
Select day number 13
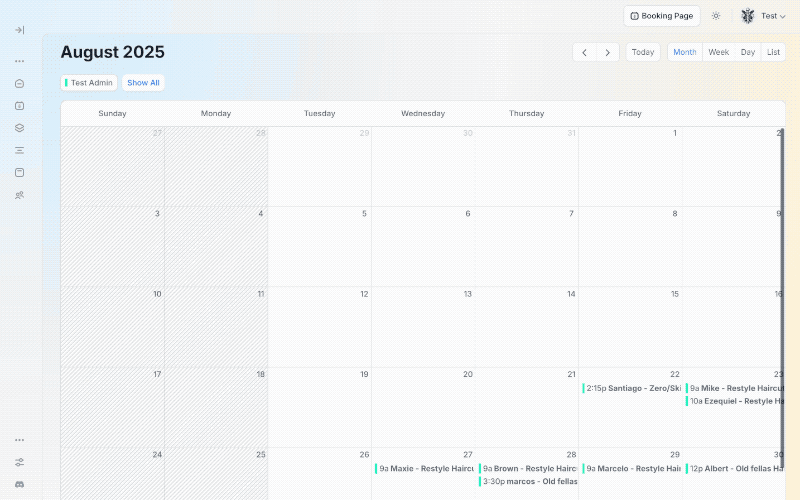pos(468,294)
